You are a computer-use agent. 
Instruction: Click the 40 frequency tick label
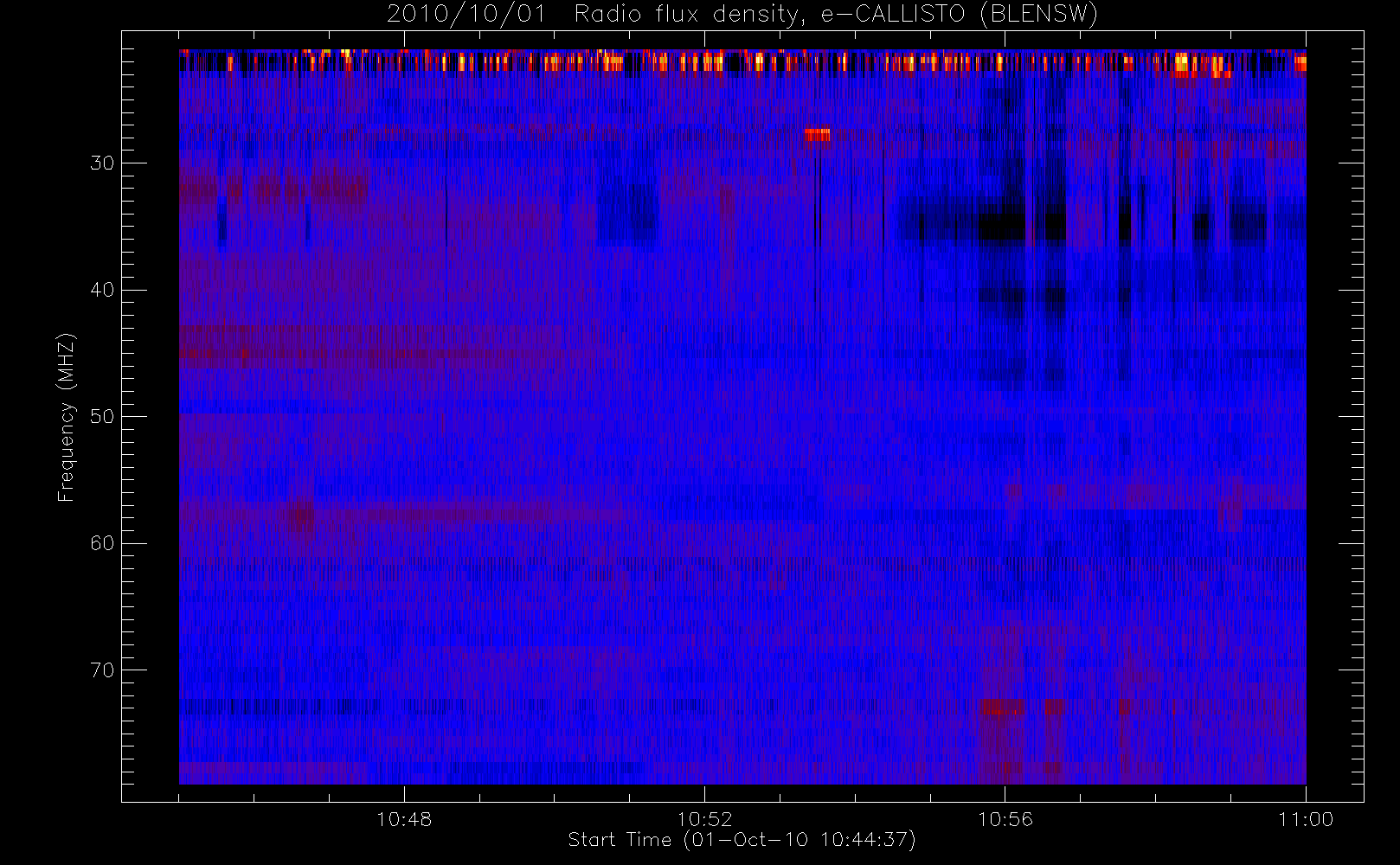point(102,290)
